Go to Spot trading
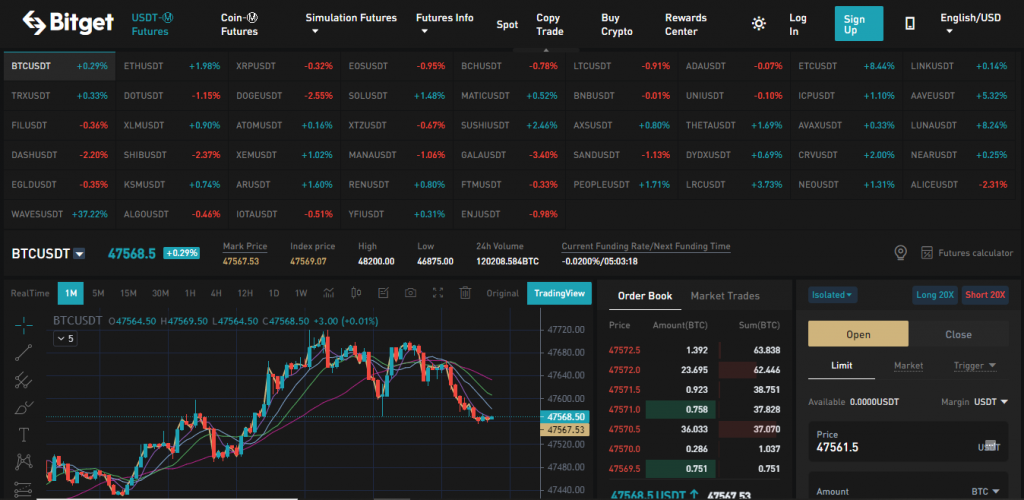This screenshot has height=500, width=1024. point(507,24)
